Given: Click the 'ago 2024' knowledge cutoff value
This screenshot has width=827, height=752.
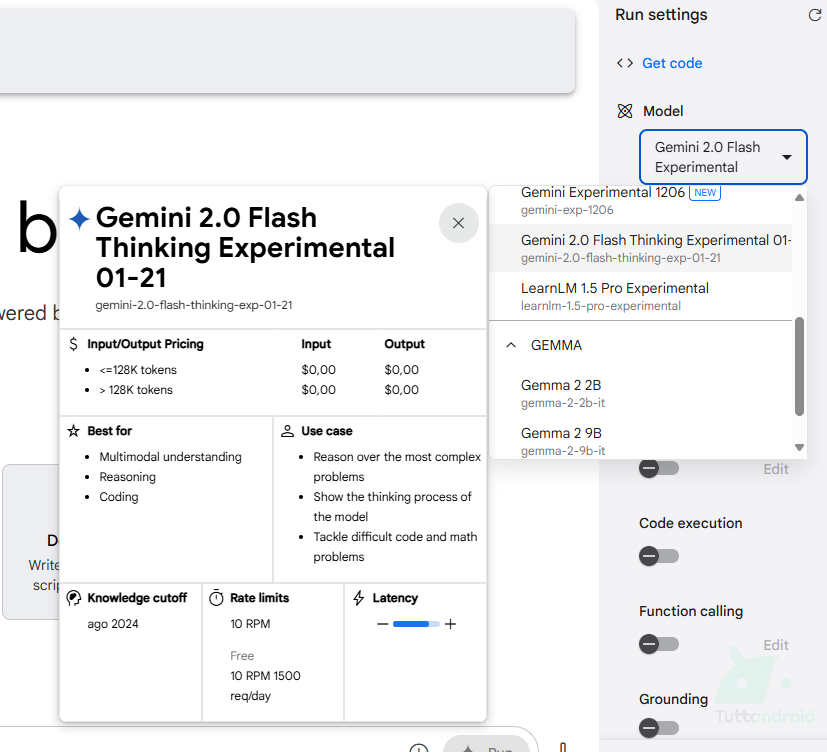Looking at the screenshot, I should 113,624.
